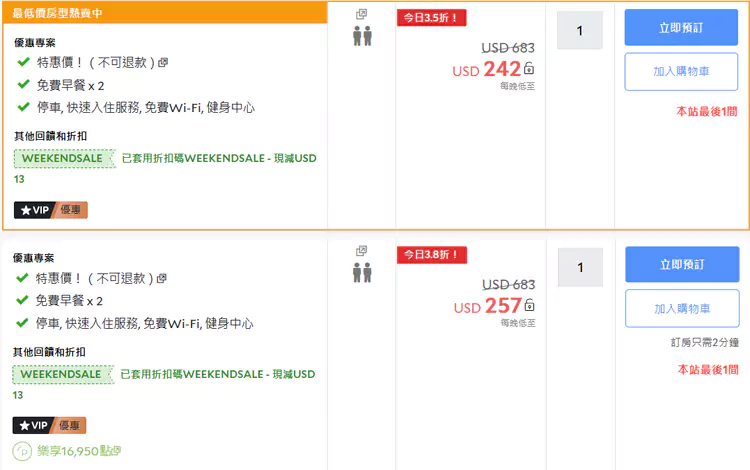Click the two-person occupancy icon in first offer
This screenshot has height=470, width=750.
click(363, 36)
